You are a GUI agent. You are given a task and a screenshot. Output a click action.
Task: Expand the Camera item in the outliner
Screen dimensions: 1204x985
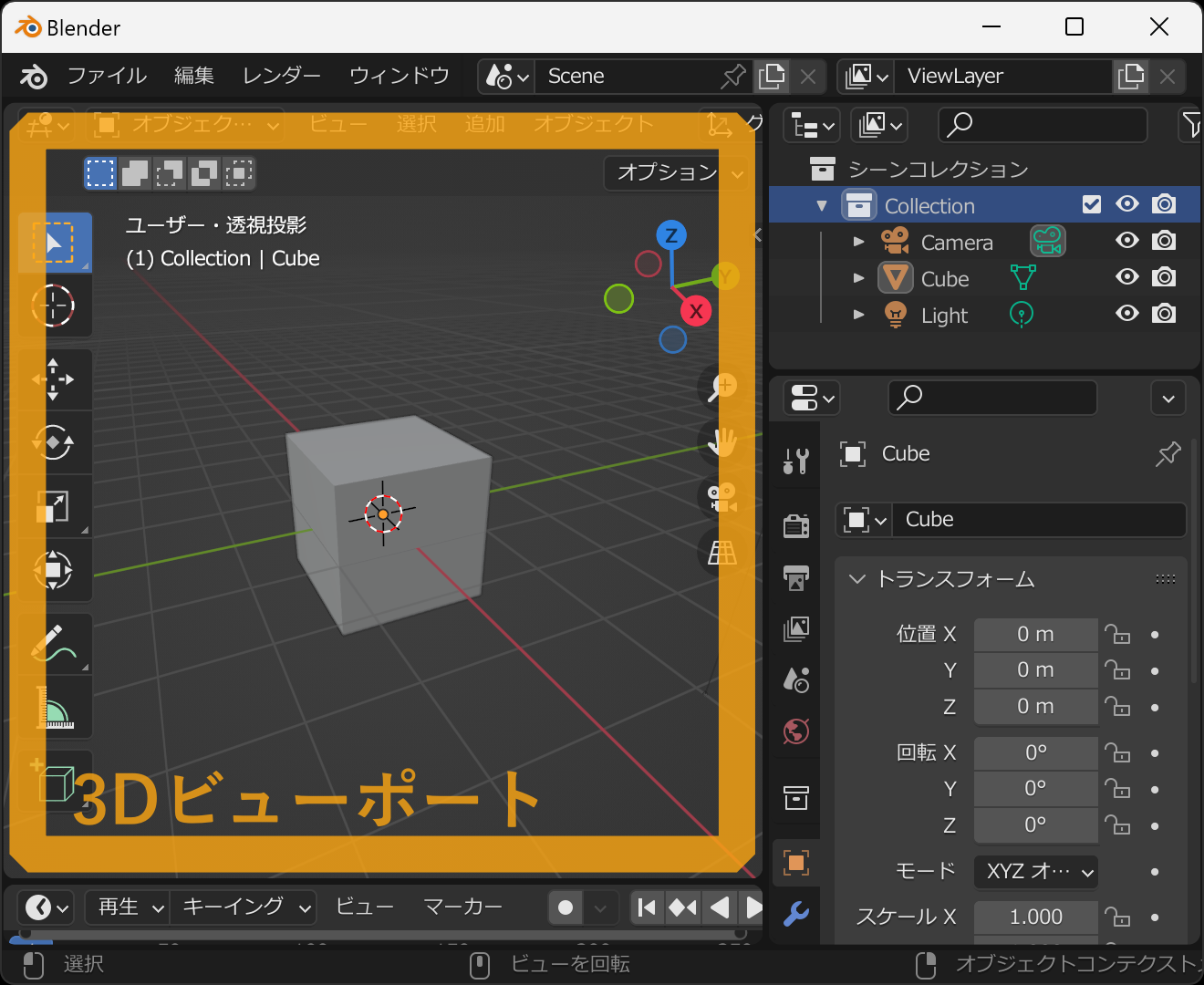pyautogui.click(x=858, y=242)
